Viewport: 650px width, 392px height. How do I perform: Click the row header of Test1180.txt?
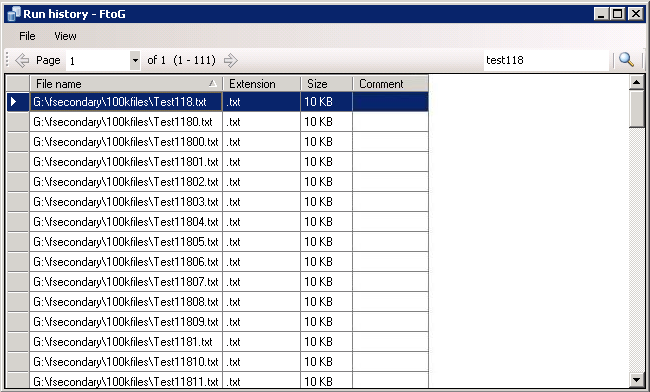[18, 122]
